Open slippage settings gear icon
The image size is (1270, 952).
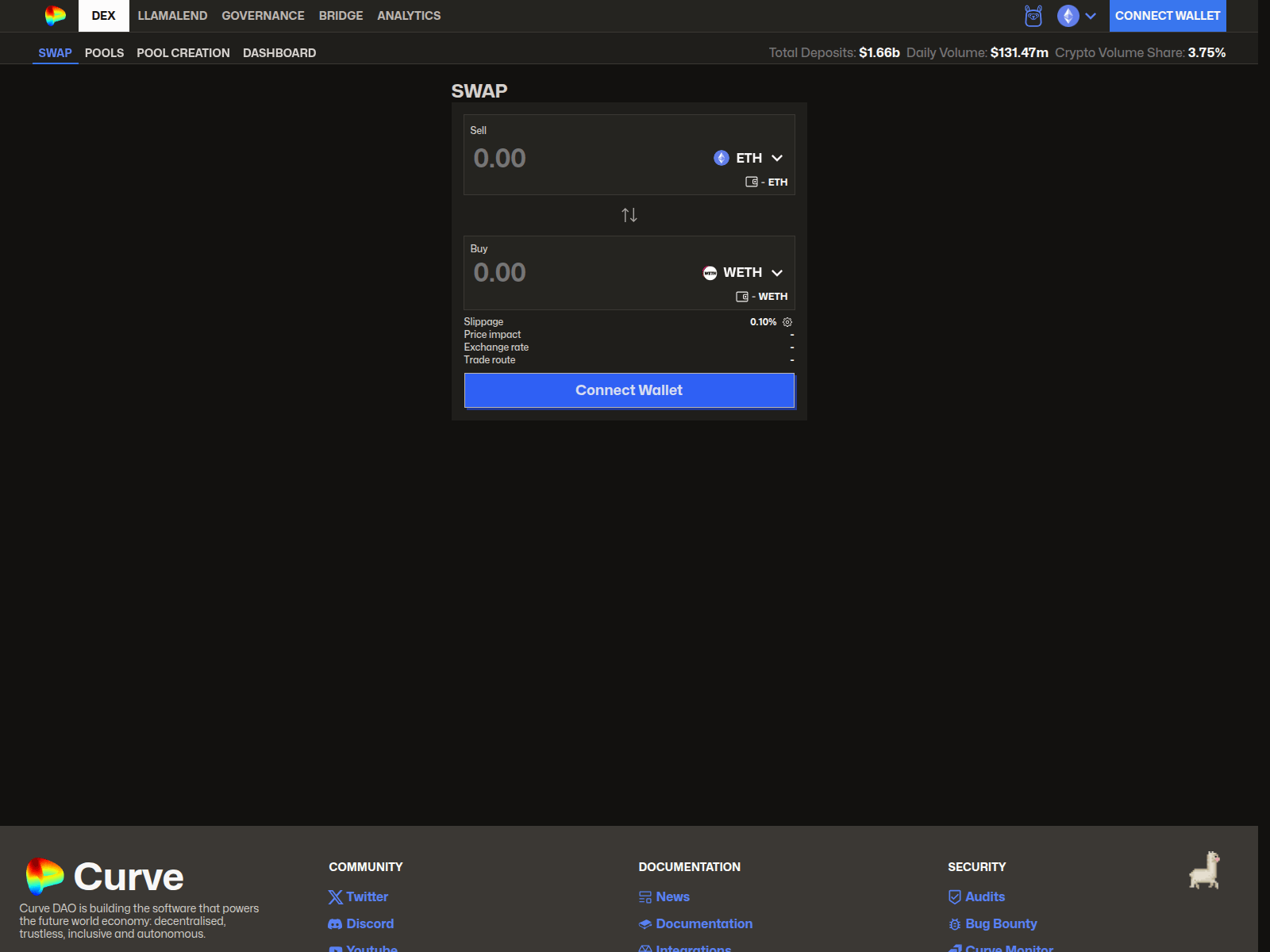(x=787, y=322)
